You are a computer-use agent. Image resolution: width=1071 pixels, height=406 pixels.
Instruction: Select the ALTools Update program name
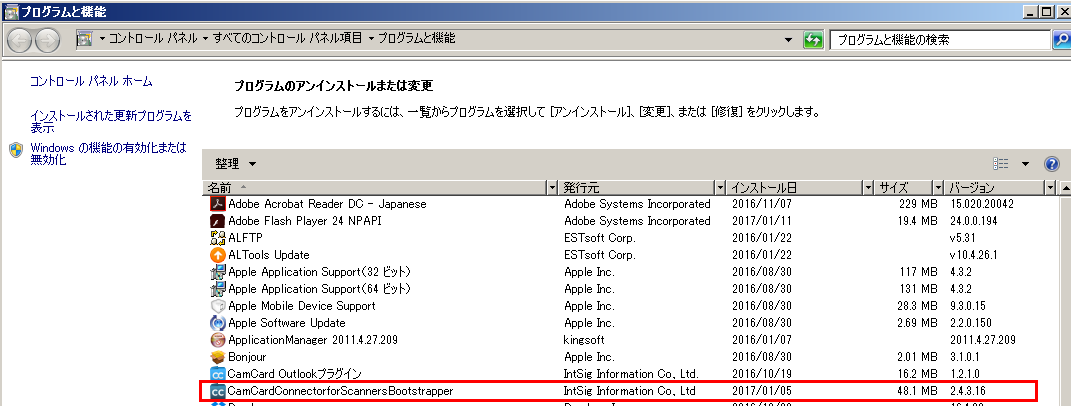point(268,255)
